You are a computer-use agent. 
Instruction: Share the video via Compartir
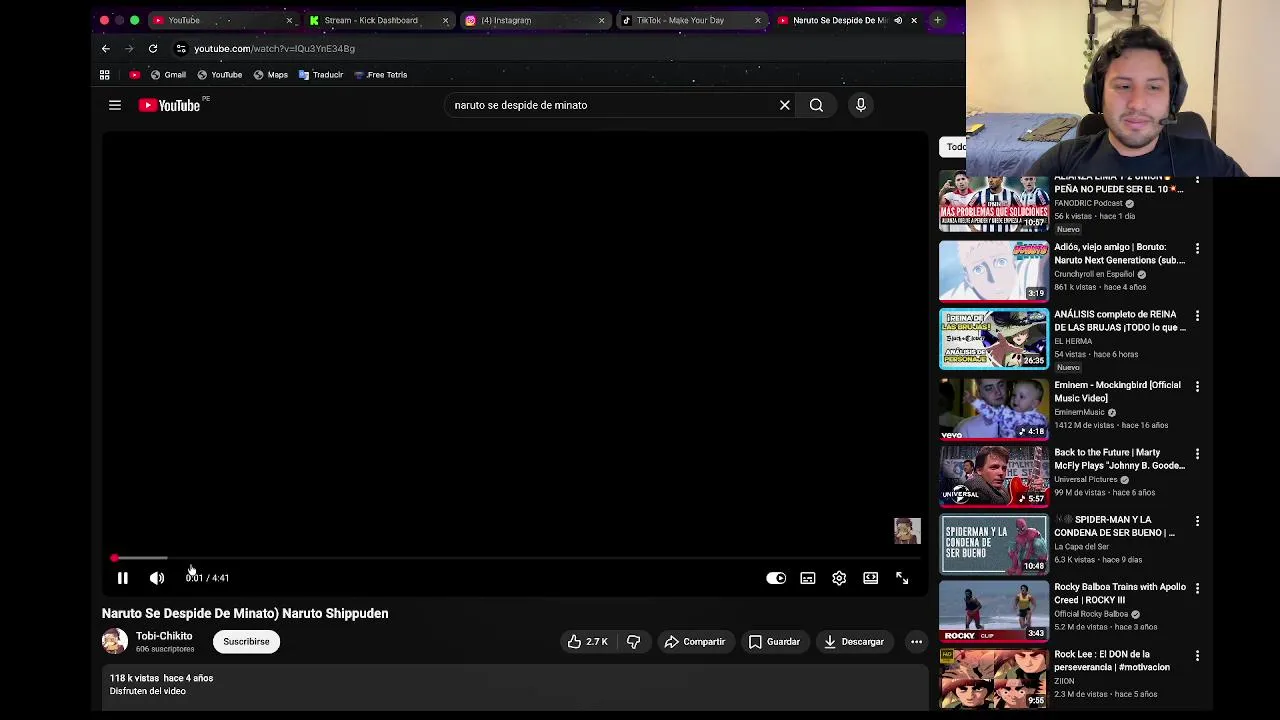coord(695,642)
